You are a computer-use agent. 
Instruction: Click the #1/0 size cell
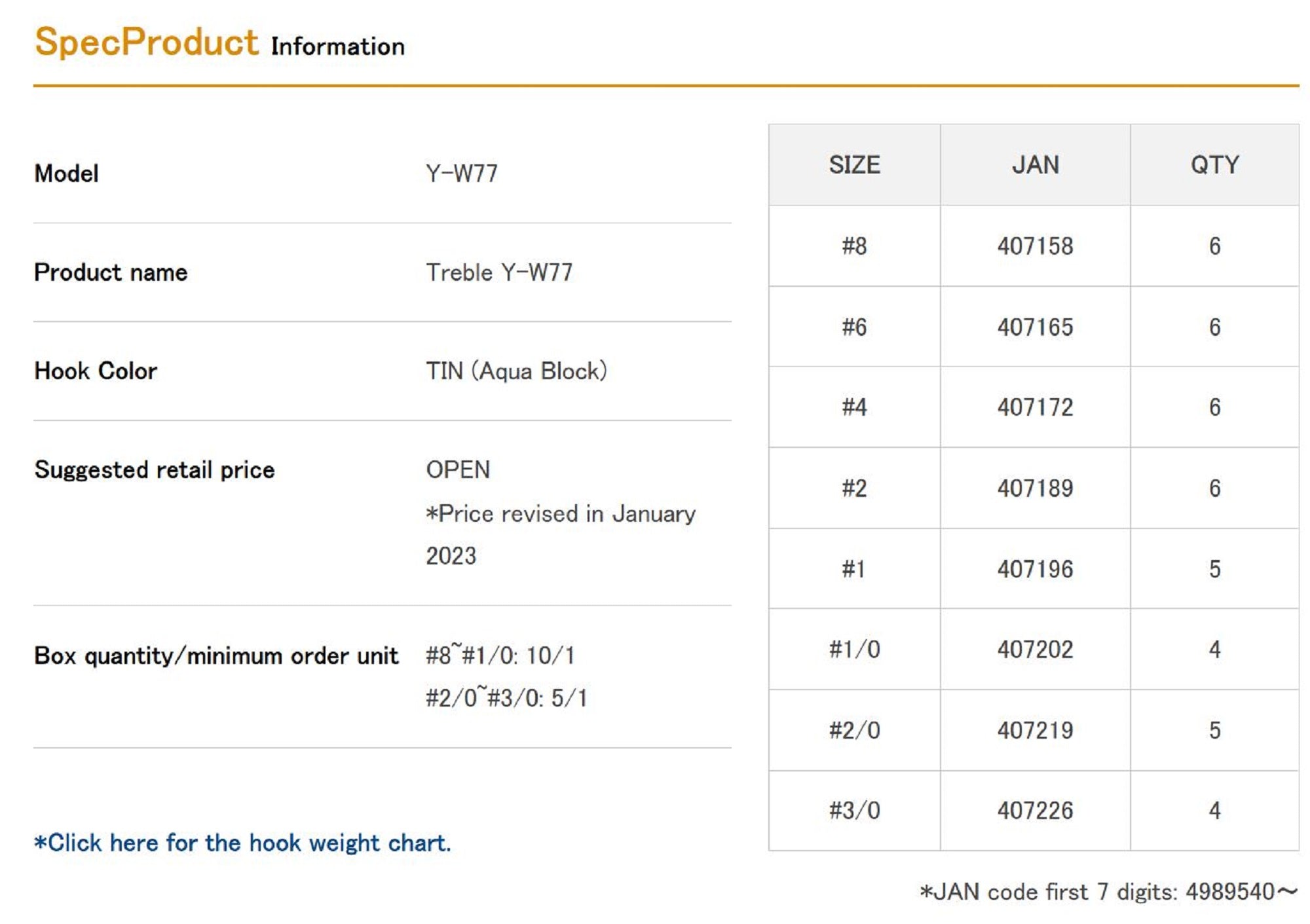click(x=854, y=650)
